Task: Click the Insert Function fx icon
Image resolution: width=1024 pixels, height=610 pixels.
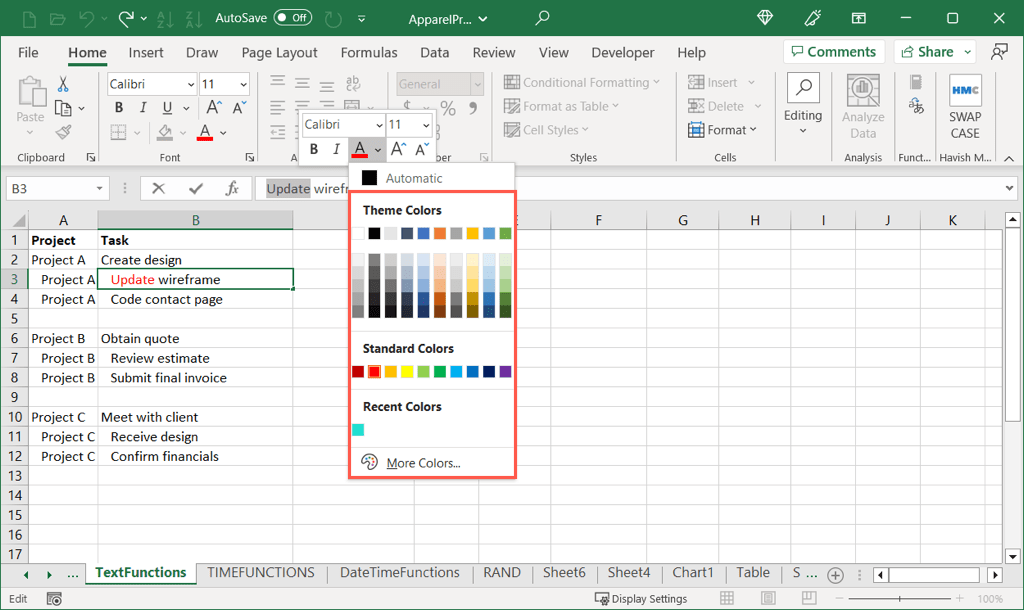Action: coord(232,189)
